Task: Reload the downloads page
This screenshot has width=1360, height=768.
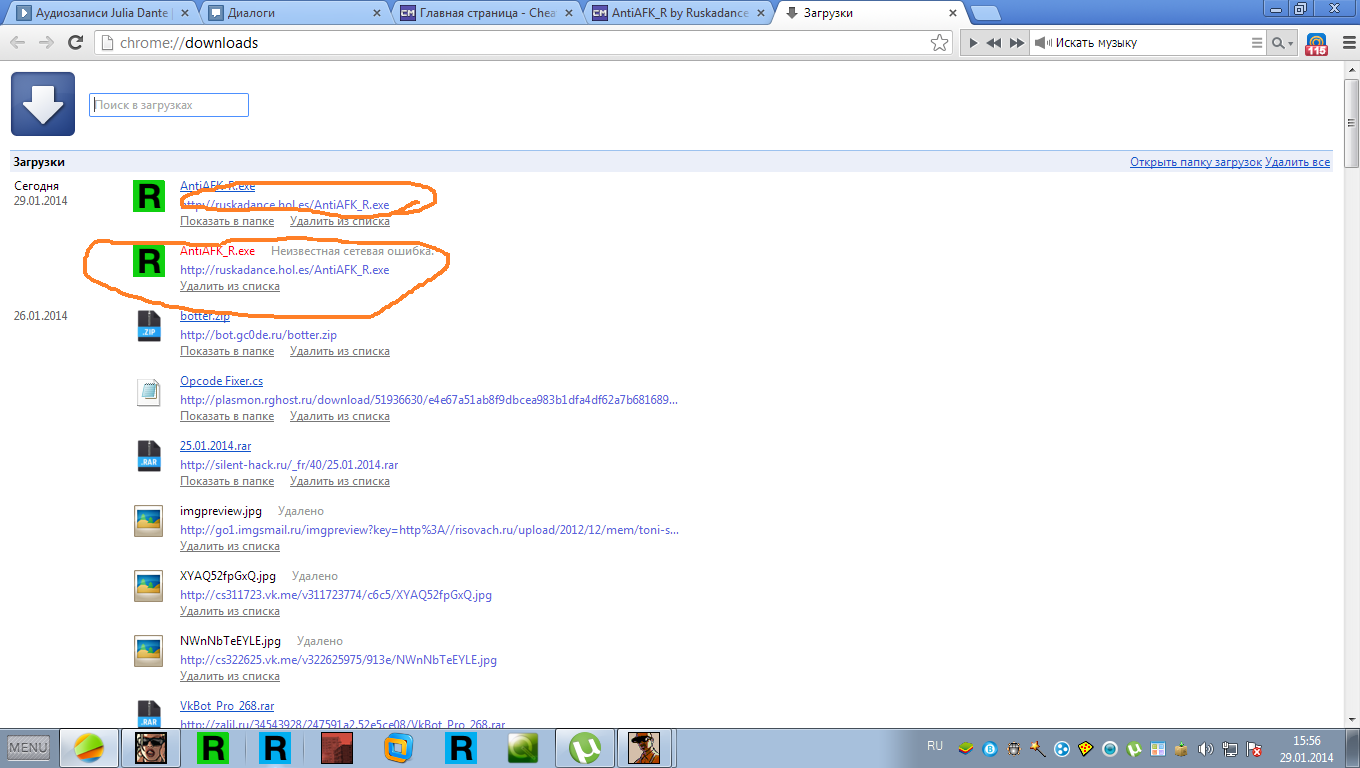Action: 75,43
